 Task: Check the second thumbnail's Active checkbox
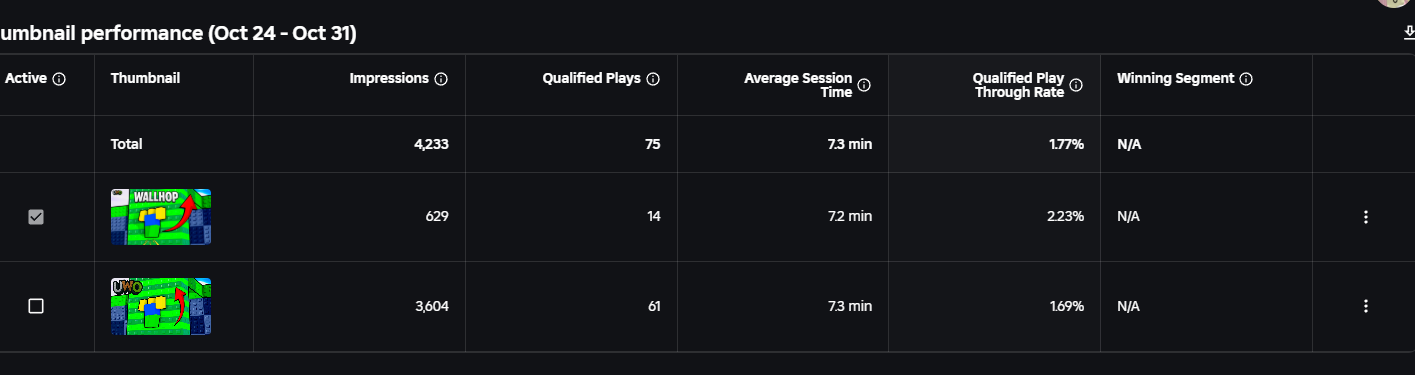[36, 306]
